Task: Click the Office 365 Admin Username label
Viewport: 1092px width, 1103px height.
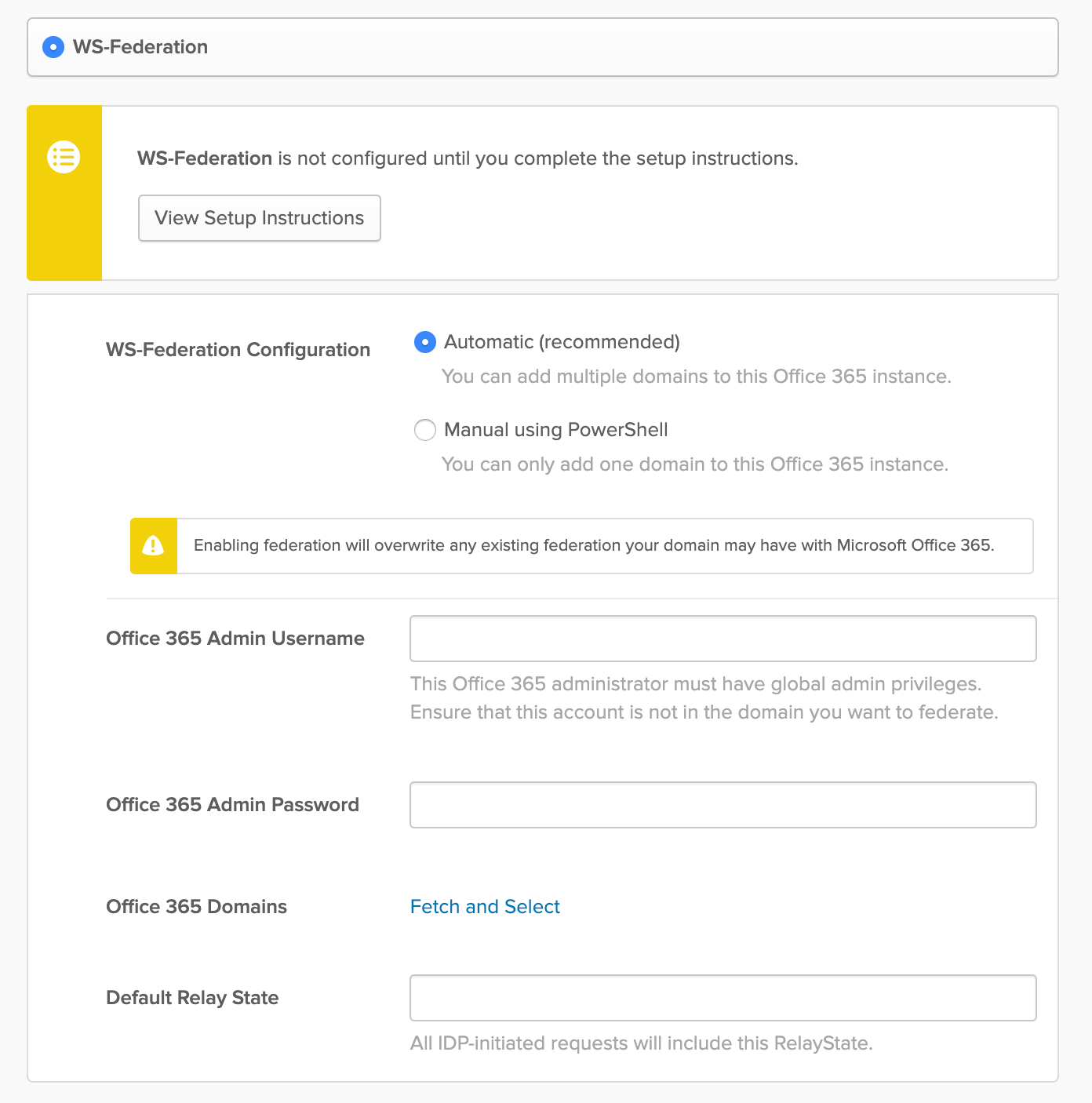Action: click(x=235, y=639)
